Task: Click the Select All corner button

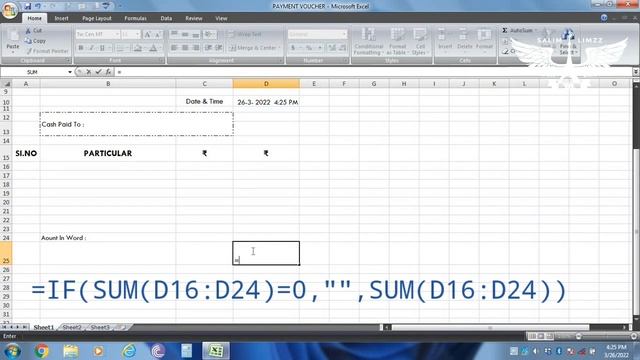Action: coord(6,84)
